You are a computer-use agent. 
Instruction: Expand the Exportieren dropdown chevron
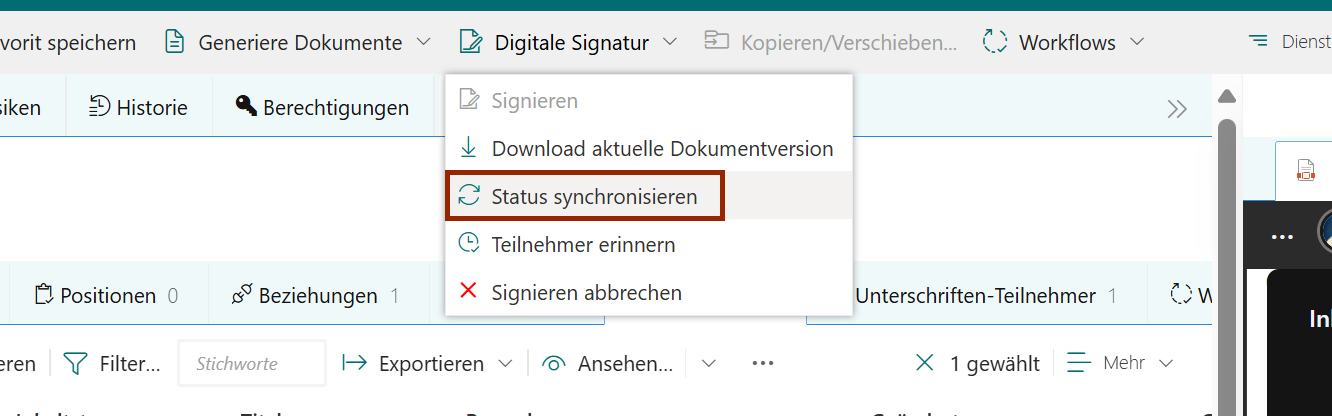tap(506, 364)
